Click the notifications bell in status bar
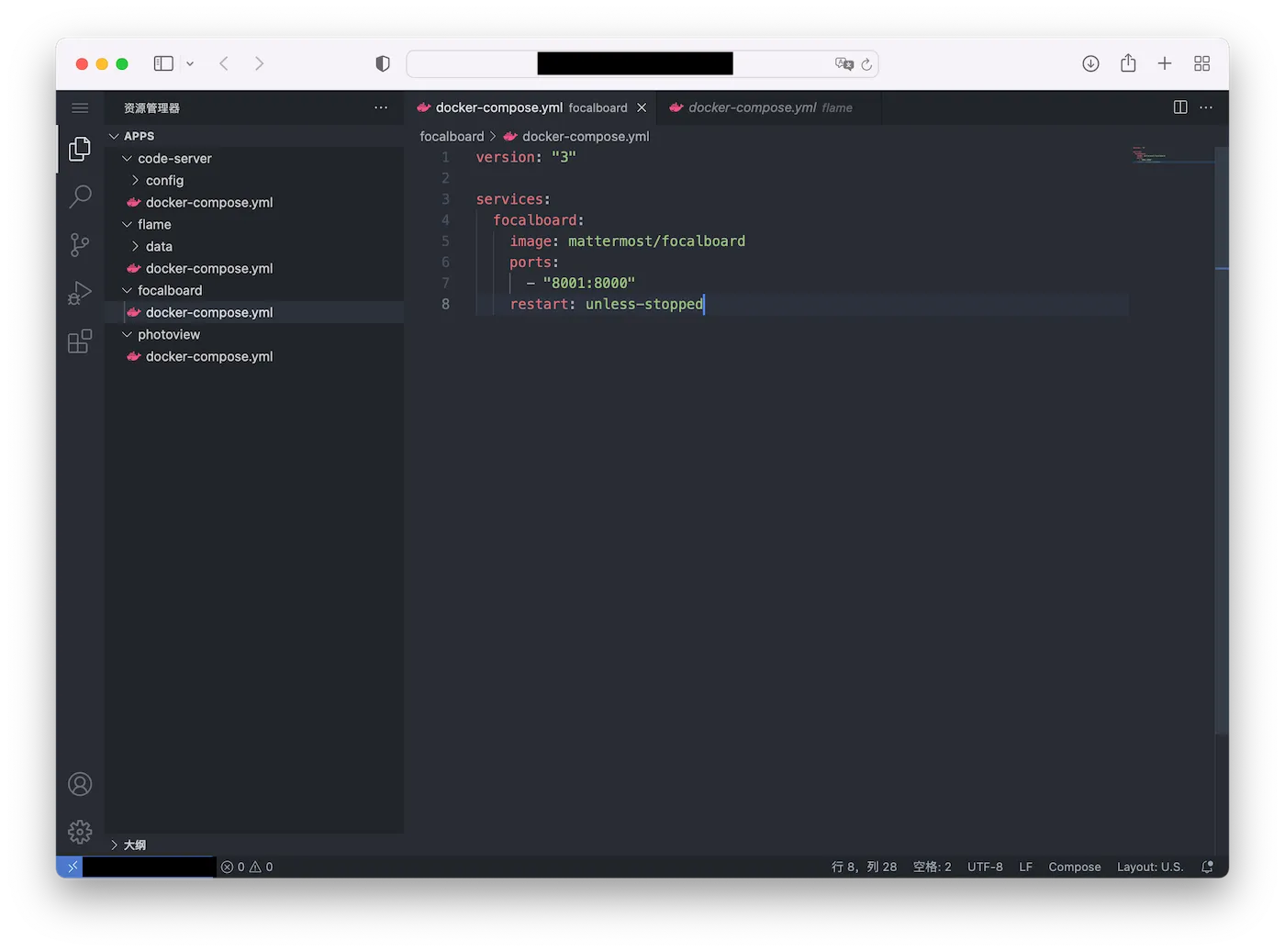This screenshot has width=1285, height=952. point(1207,867)
